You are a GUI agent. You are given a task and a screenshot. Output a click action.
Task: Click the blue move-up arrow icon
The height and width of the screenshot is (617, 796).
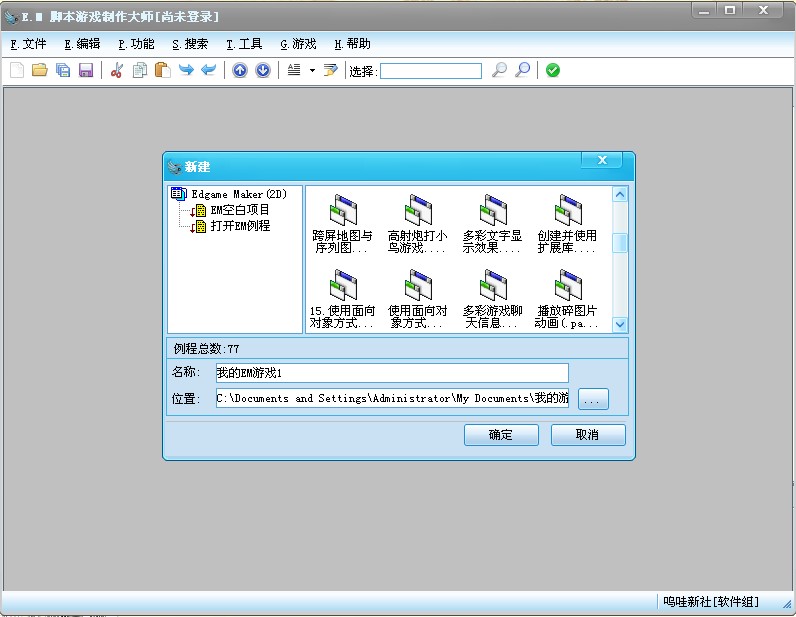(x=240, y=70)
